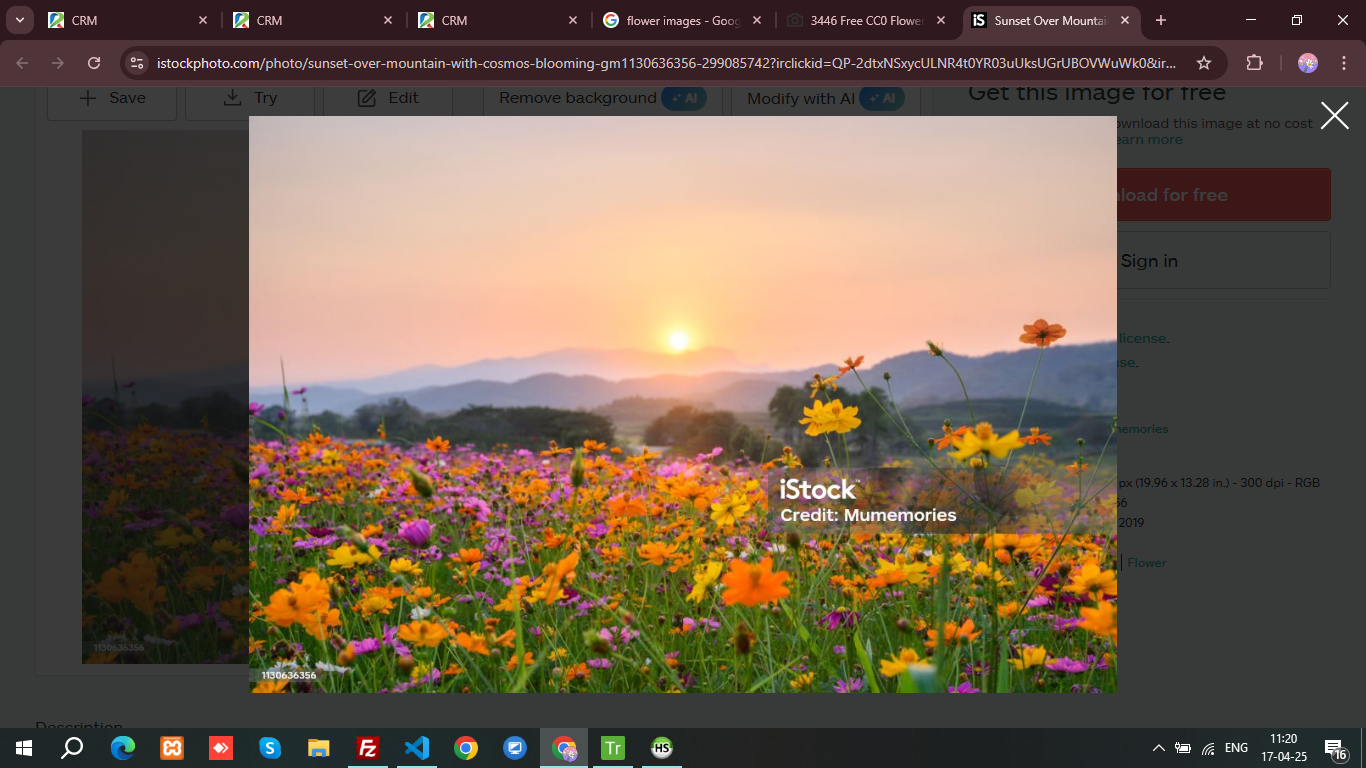Go forward to the next page
The image size is (1366, 768).
[58, 63]
